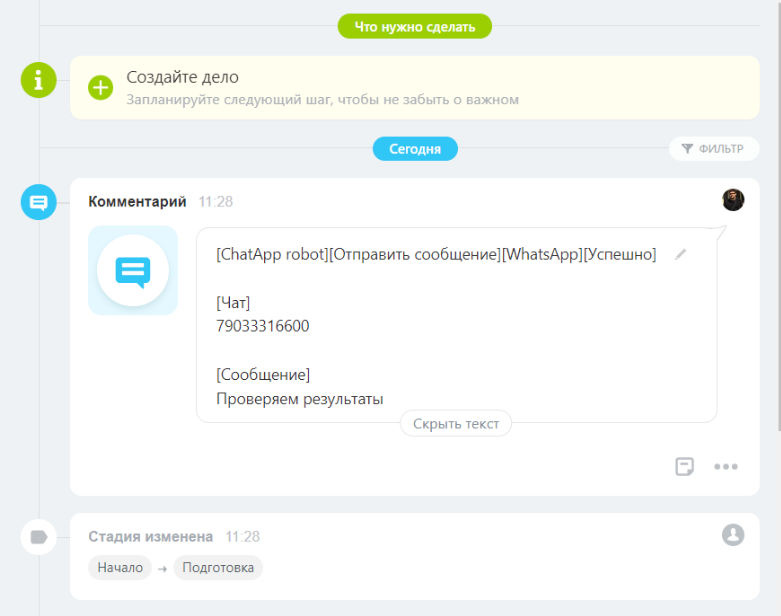The width and height of the screenshot is (781, 616).
Task: Edit the comment using the pencil icon
Action: coord(681,255)
